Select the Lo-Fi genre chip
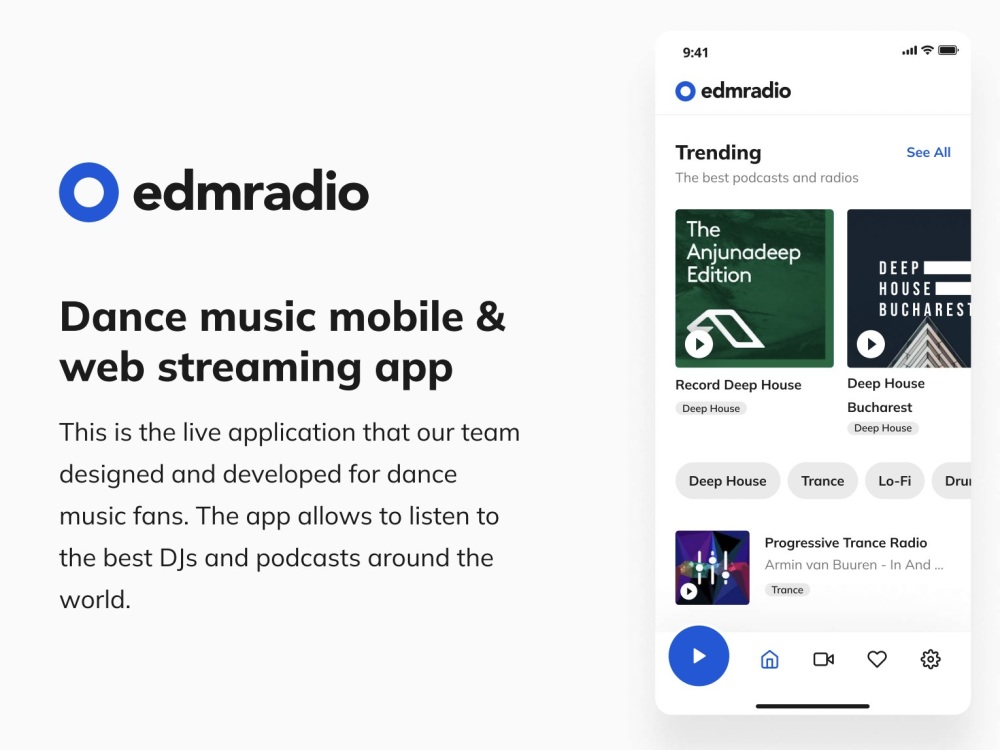The image size is (1000, 750). 894,481
